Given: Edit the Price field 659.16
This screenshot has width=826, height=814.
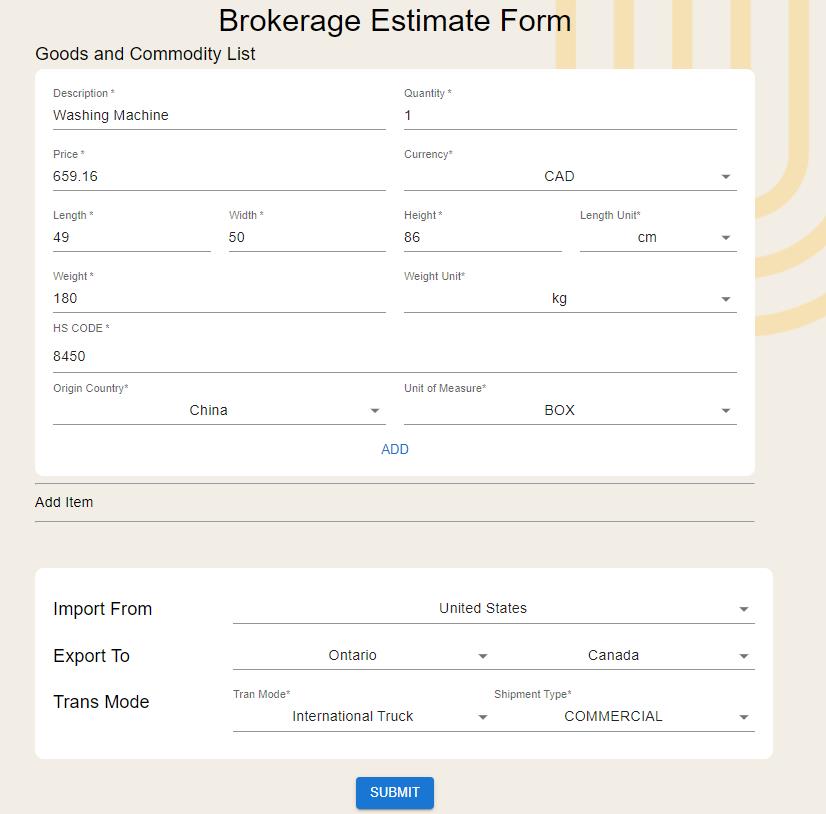Looking at the screenshot, I should (x=219, y=176).
